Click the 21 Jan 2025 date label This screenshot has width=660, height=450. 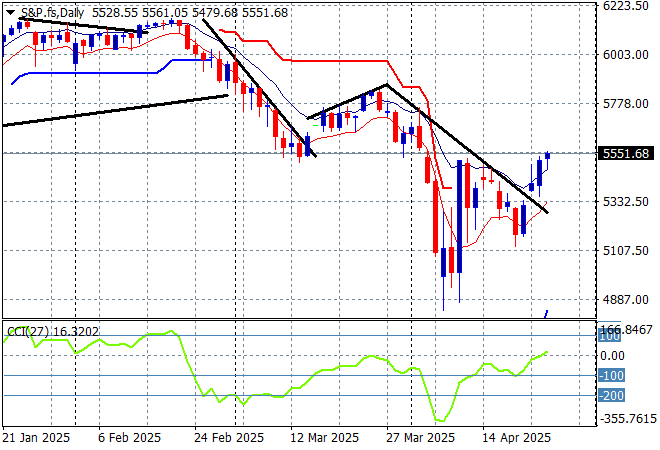[x=37, y=438]
